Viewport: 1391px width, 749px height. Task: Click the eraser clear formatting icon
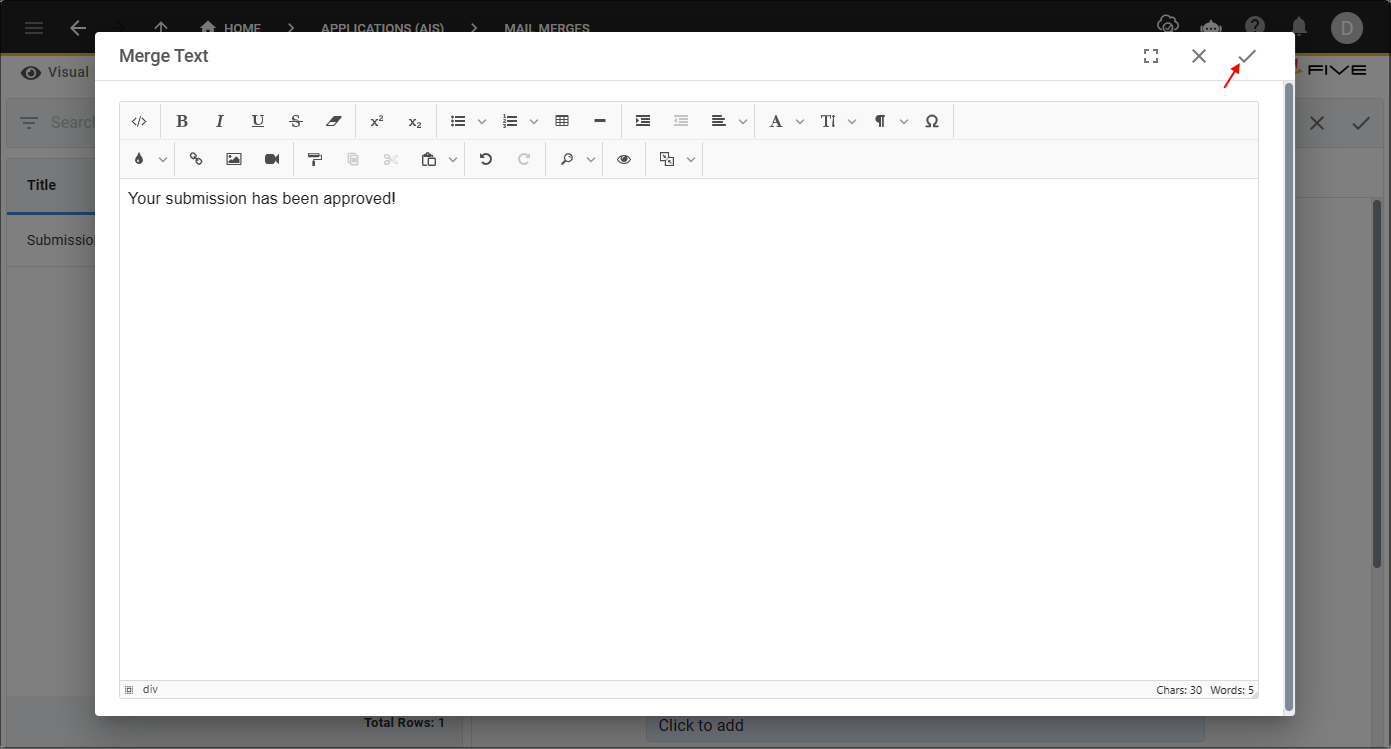[x=334, y=121]
